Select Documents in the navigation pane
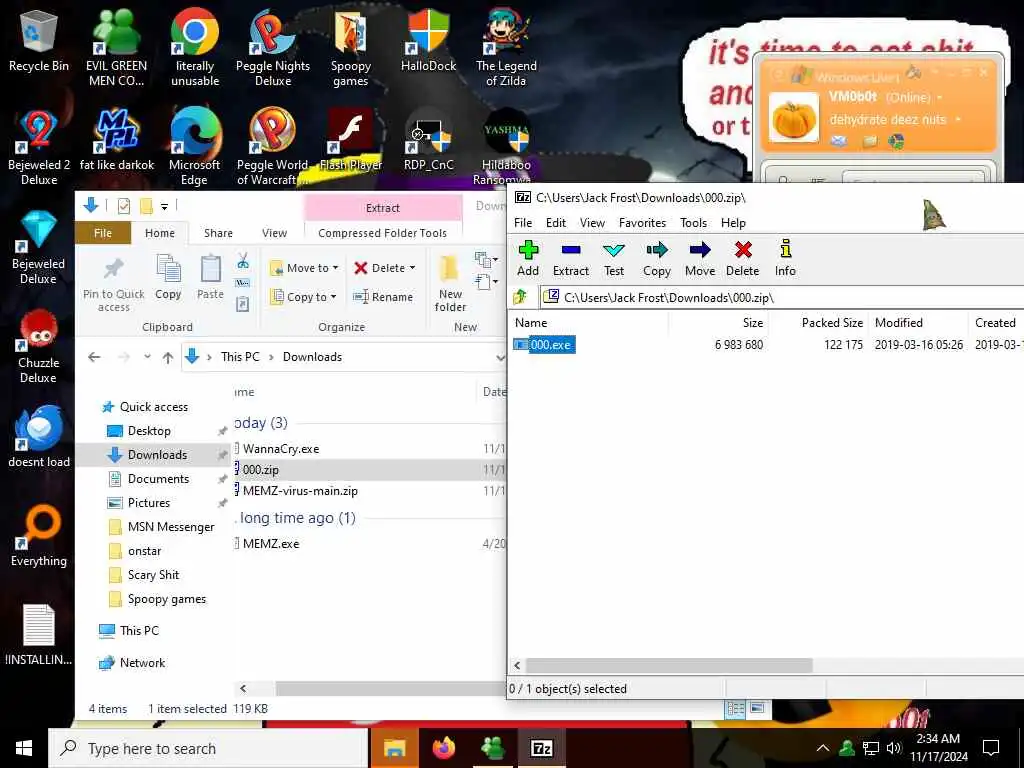Viewport: 1024px width, 768px height. 158,479
